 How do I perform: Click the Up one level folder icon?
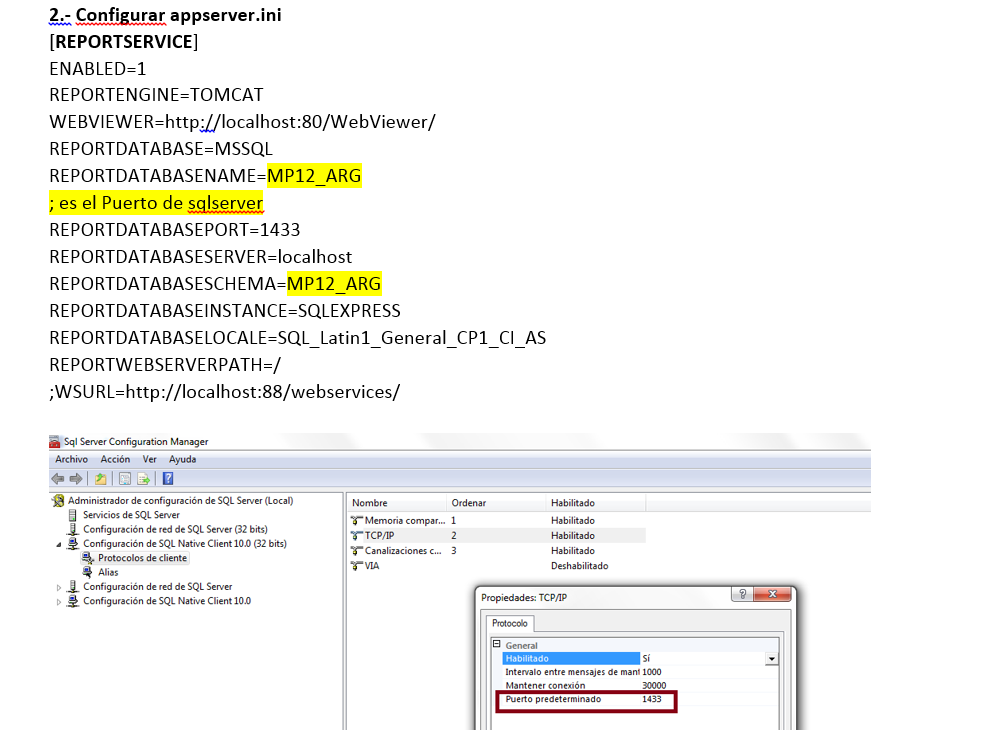click(101, 478)
